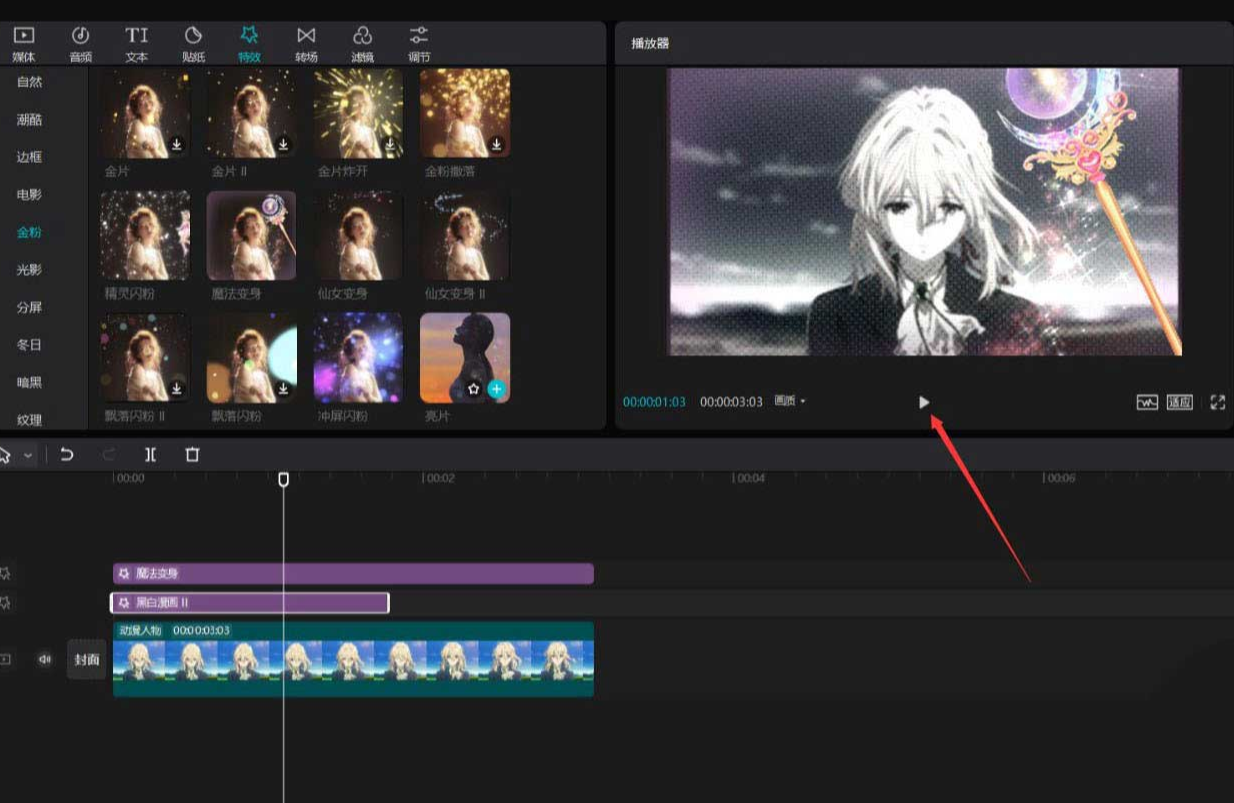Pick the 冬日 effect category
1234x803 pixels.
click(30, 345)
